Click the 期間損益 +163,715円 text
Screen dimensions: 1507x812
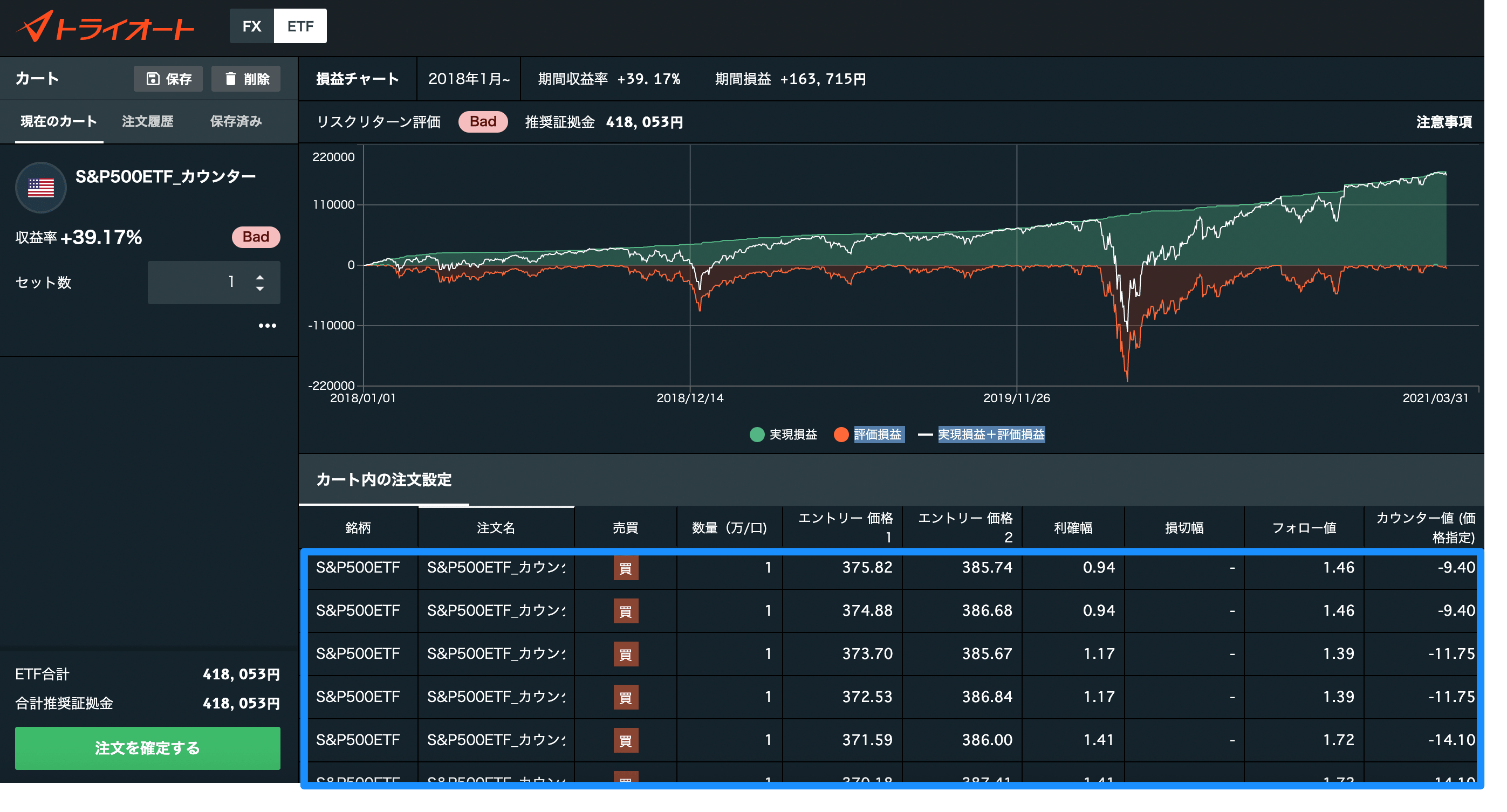point(790,79)
